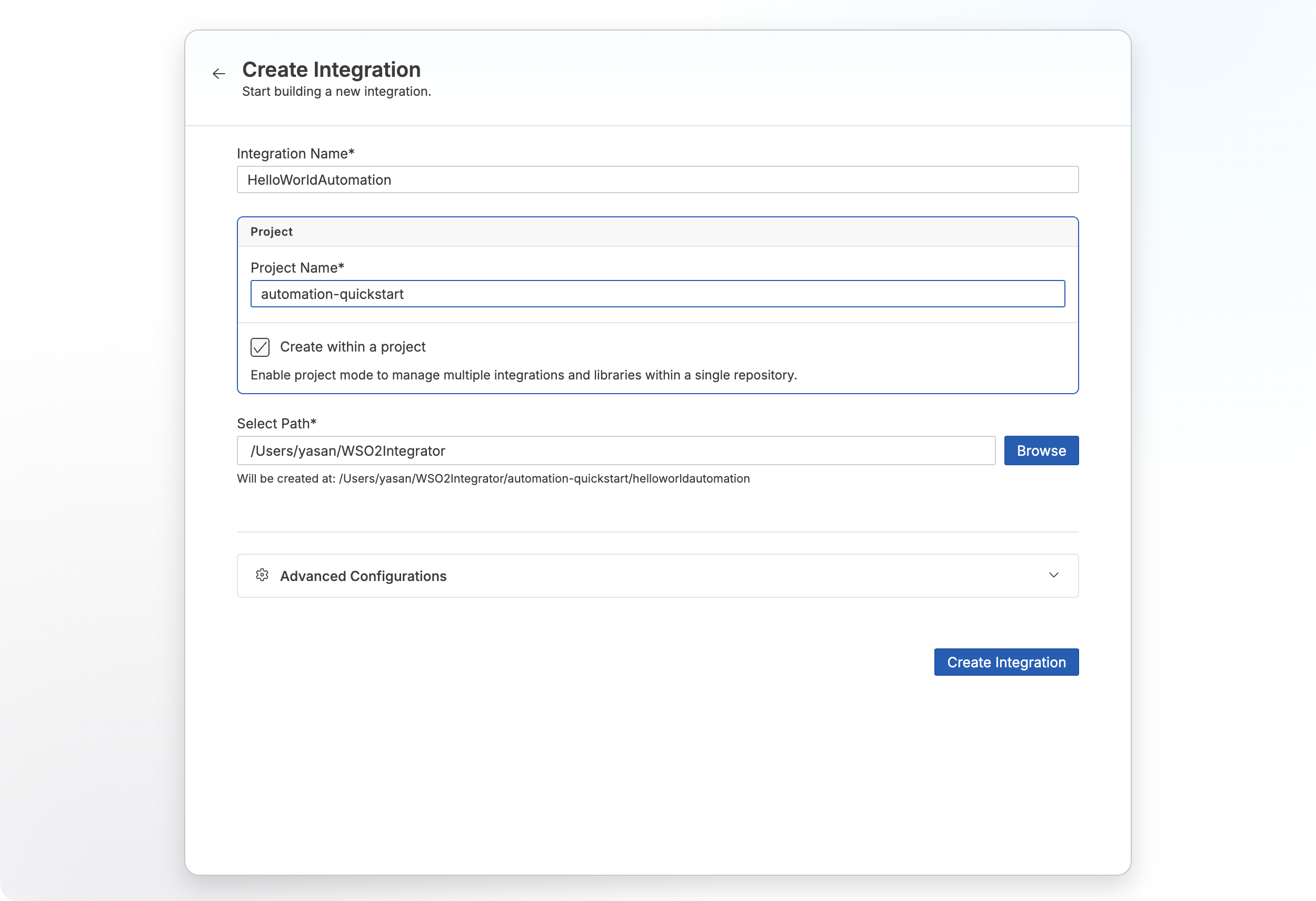
Task: Click the 'Select Path*' label
Action: point(276,424)
